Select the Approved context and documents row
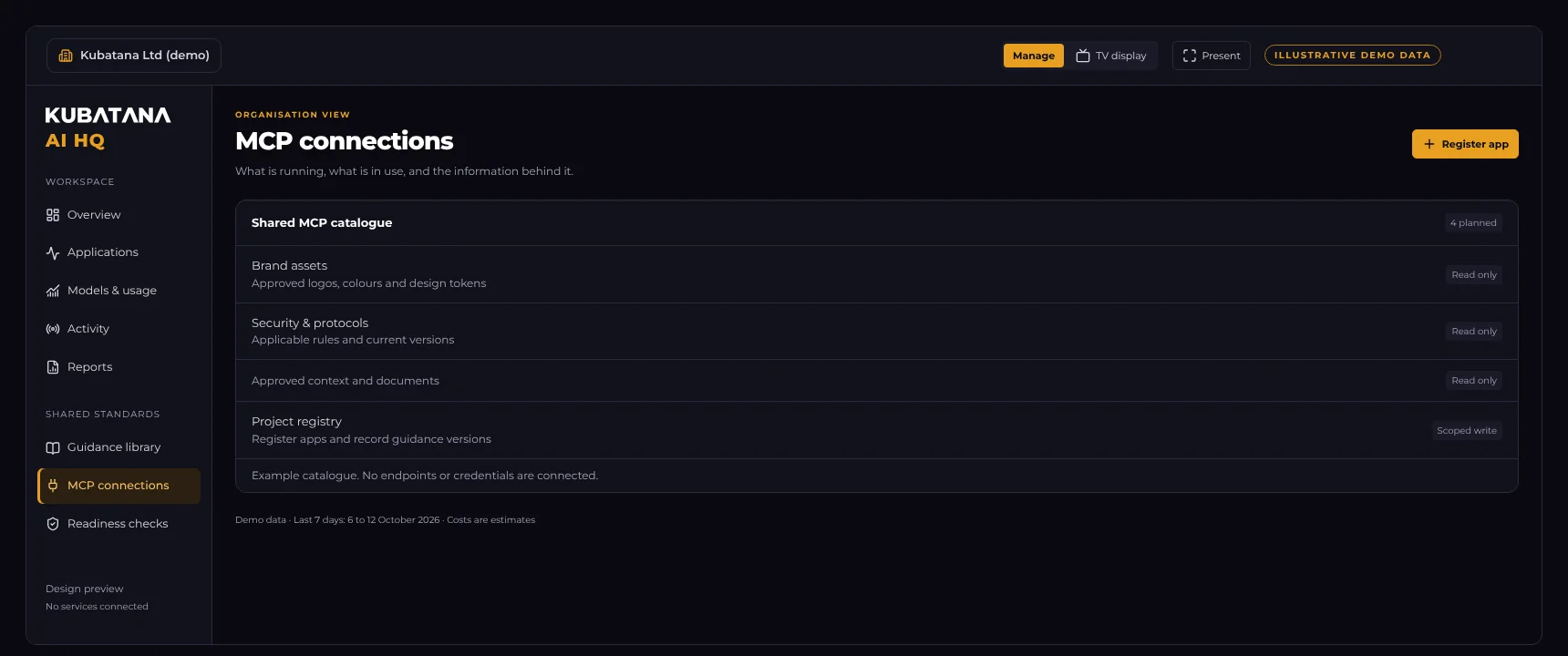The width and height of the screenshot is (1568, 656). click(877, 381)
